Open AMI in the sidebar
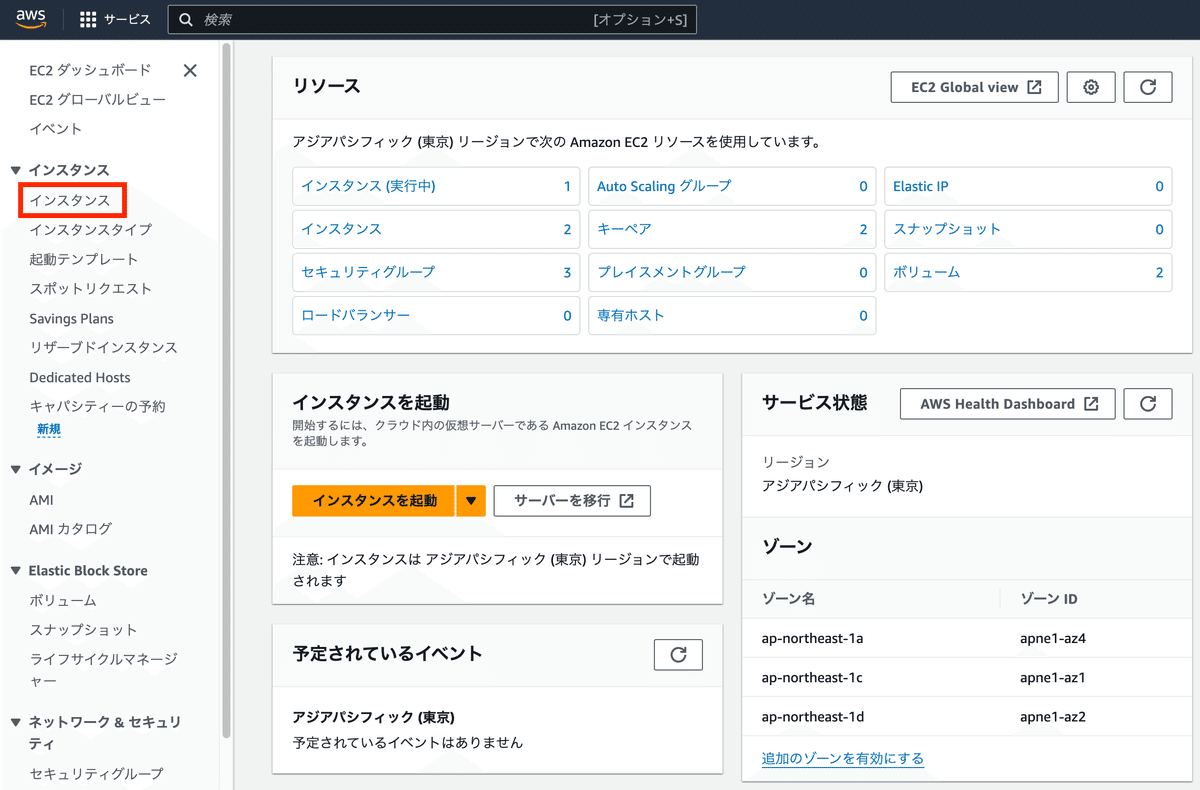This screenshot has height=790, width=1200. click(41, 500)
